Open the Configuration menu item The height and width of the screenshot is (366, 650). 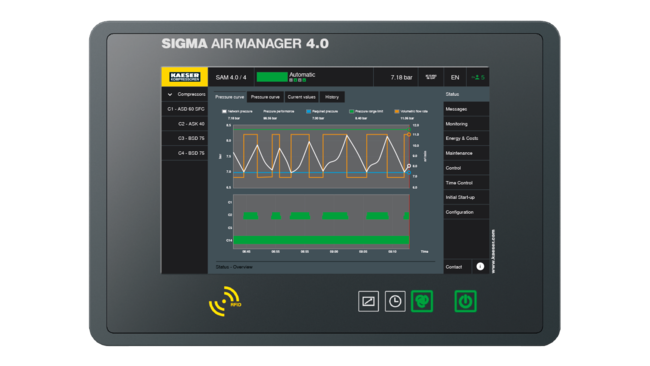(466, 212)
